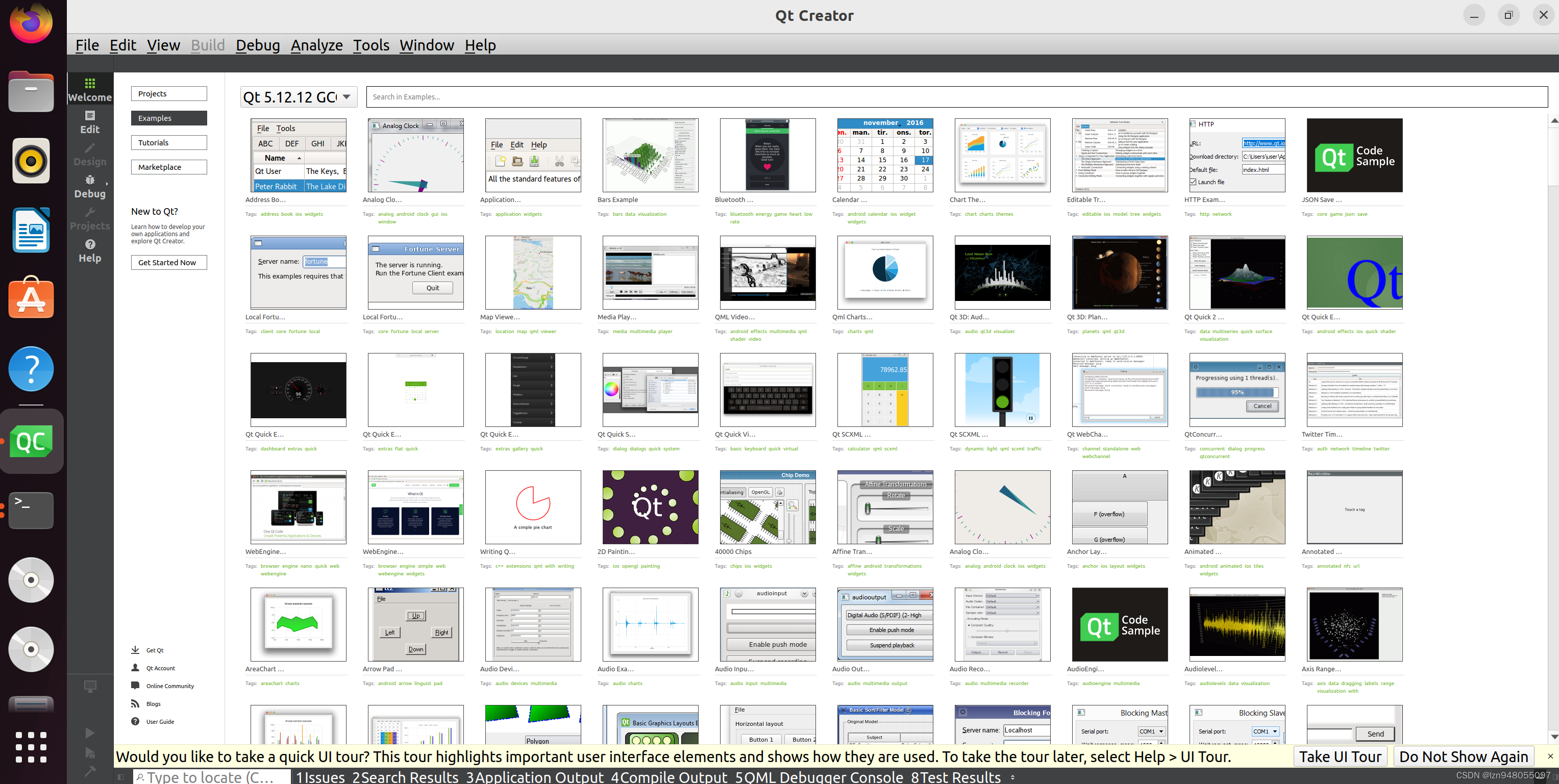Open Help mode in sidebar

[x=90, y=250]
